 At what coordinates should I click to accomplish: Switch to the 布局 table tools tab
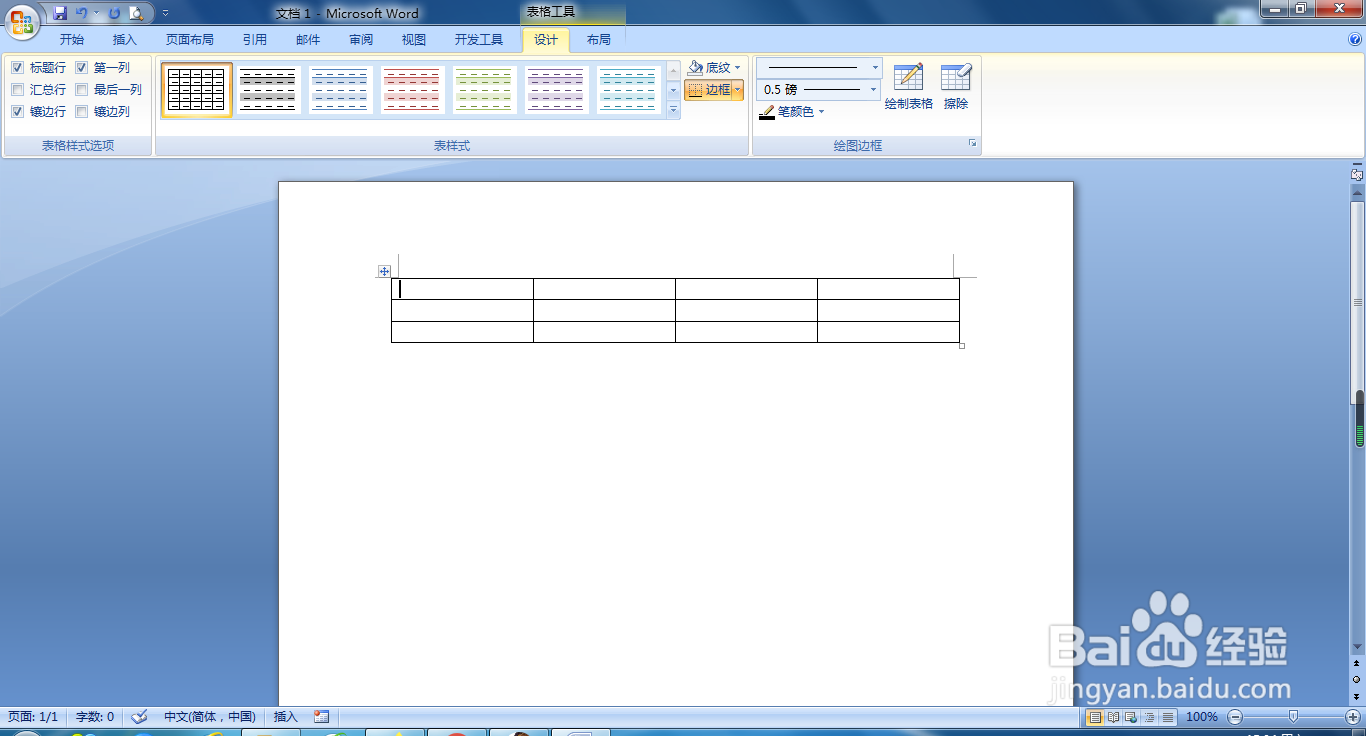click(599, 40)
